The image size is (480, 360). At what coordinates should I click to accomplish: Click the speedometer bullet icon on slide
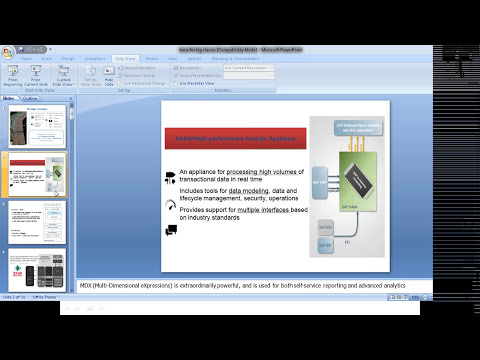(170, 205)
